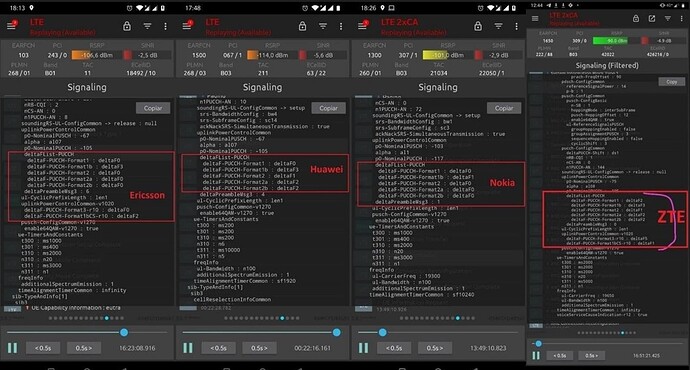
Task: Tap lock icon on Ericsson LTE screen
Action: [x=127, y=26]
